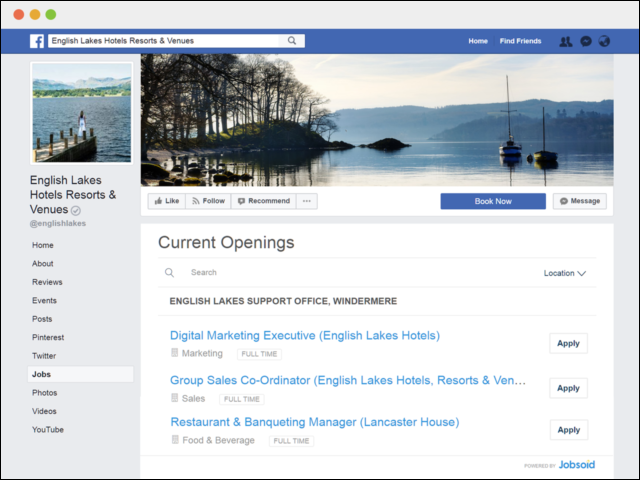Click the search icon in Current Openings

pyautogui.click(x=170, y=272)
